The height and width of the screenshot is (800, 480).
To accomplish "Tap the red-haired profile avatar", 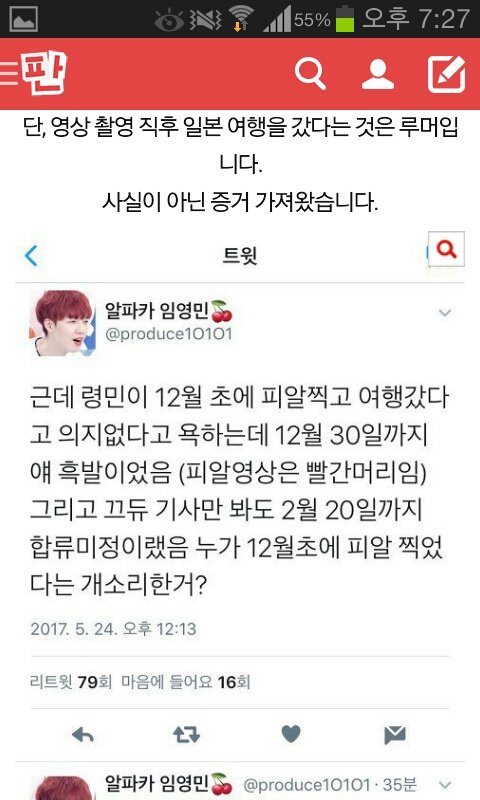I will [63, 323].
